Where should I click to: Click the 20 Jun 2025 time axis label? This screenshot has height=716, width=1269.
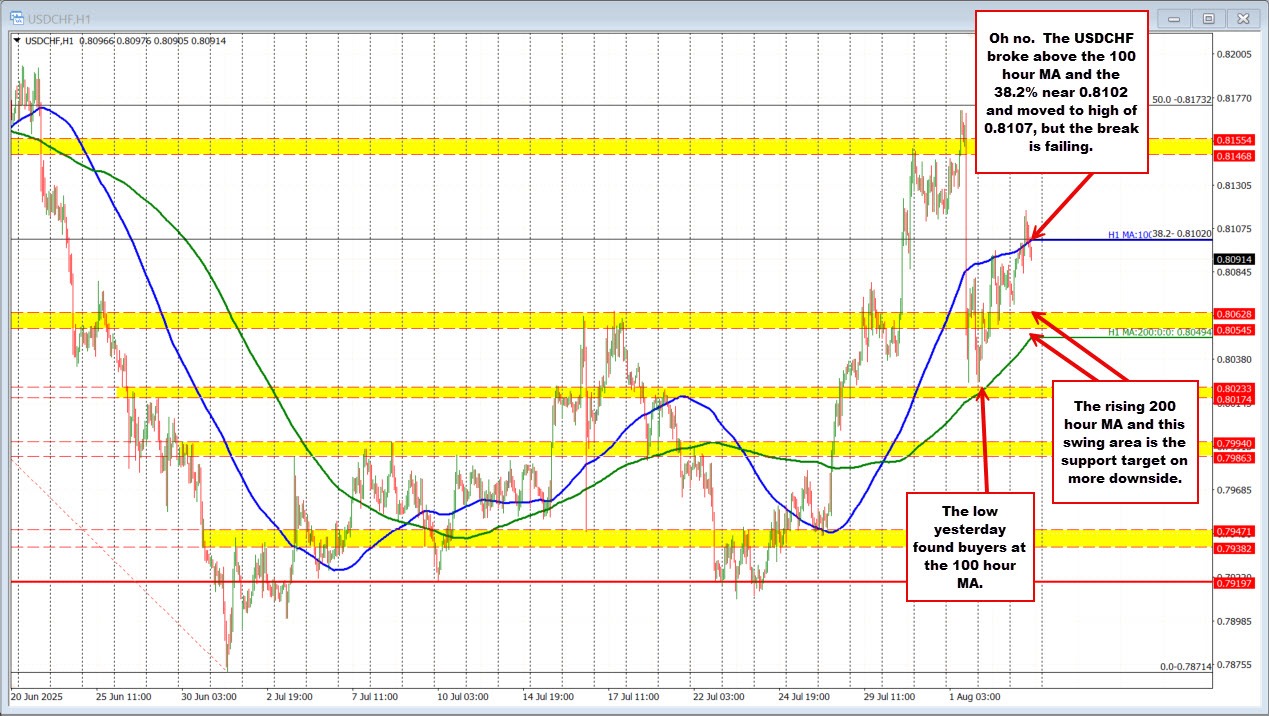click(x=38, y=694)
